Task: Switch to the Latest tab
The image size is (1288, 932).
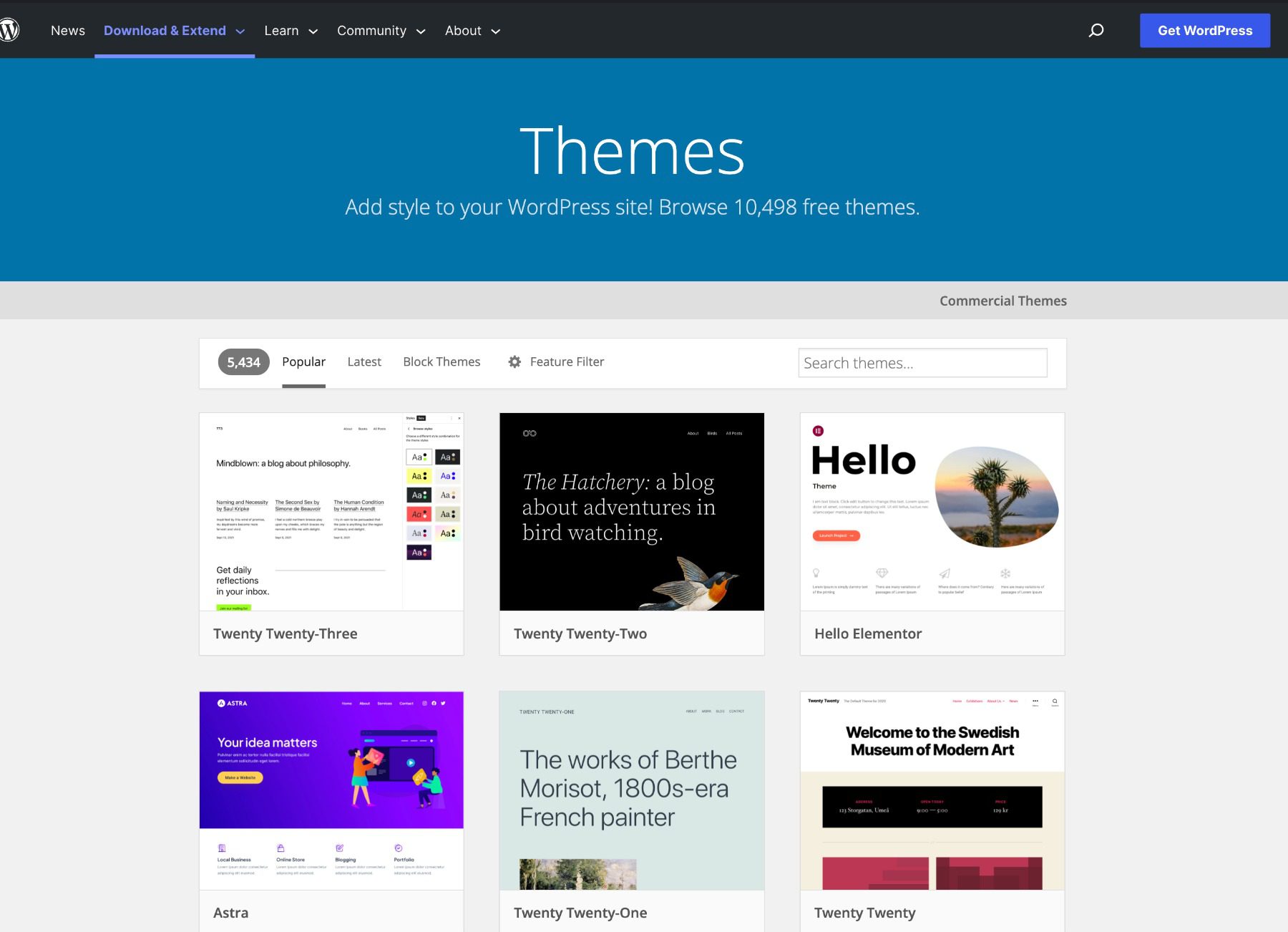Action: click(364, 361)
